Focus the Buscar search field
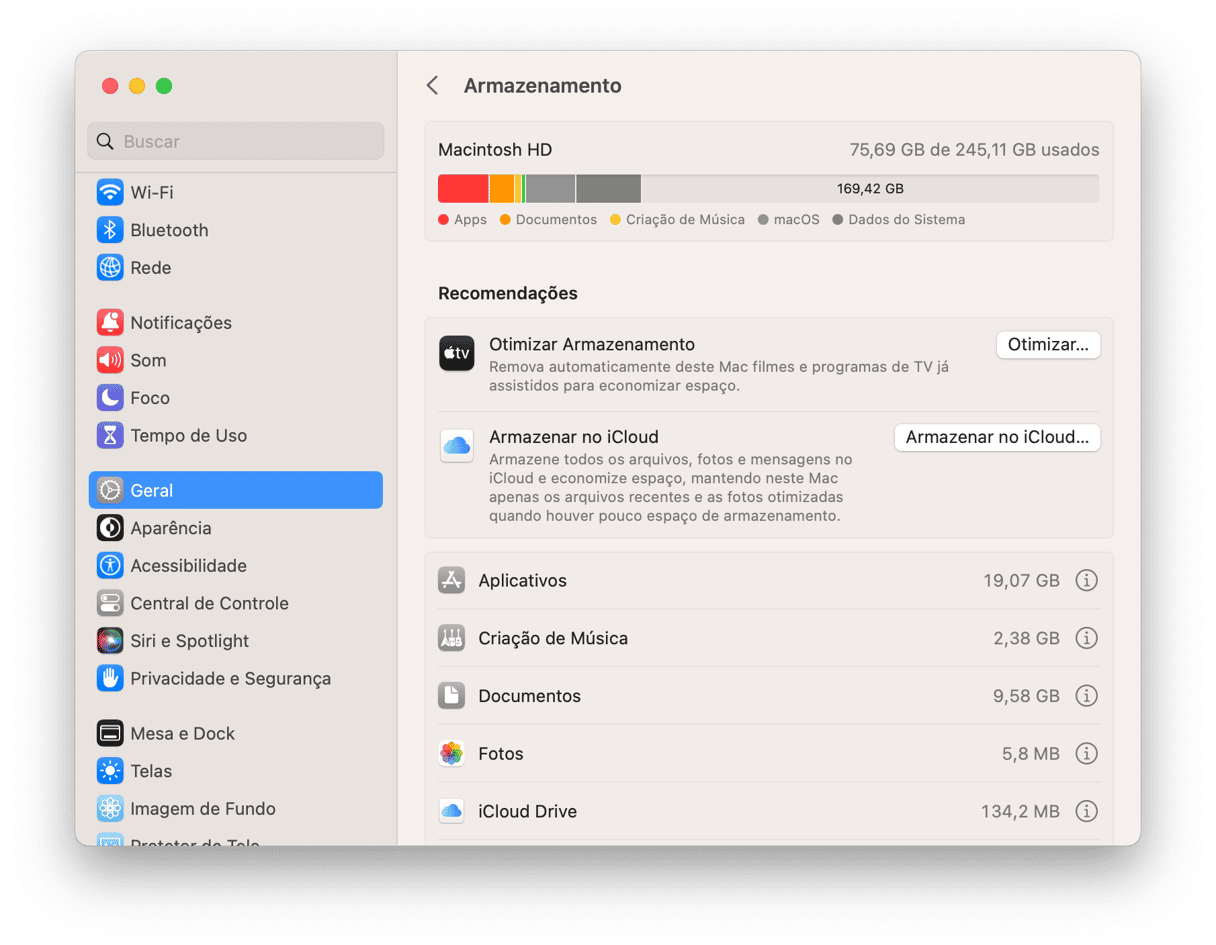 (236, 142)
